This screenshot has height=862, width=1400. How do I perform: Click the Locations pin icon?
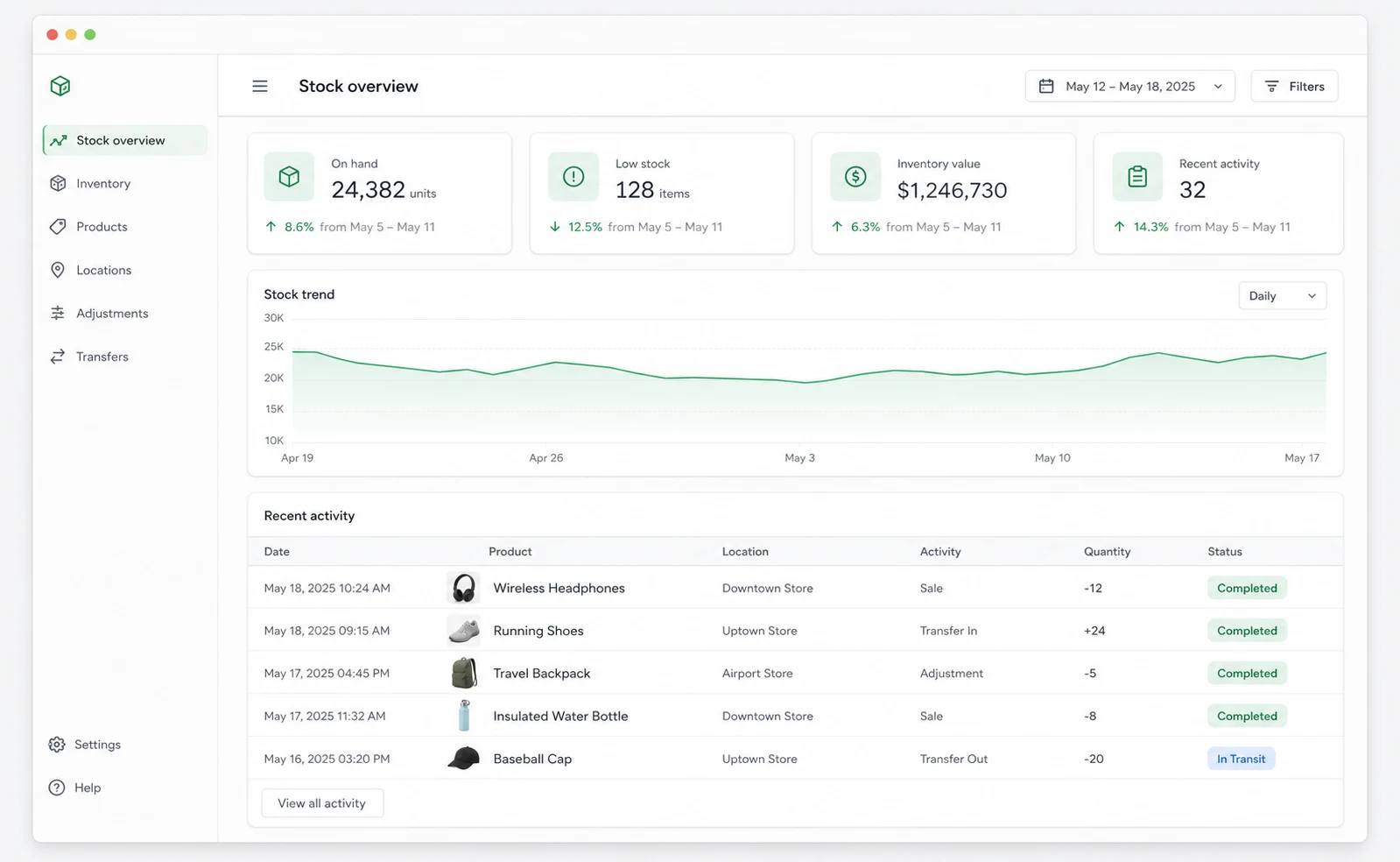58,270
